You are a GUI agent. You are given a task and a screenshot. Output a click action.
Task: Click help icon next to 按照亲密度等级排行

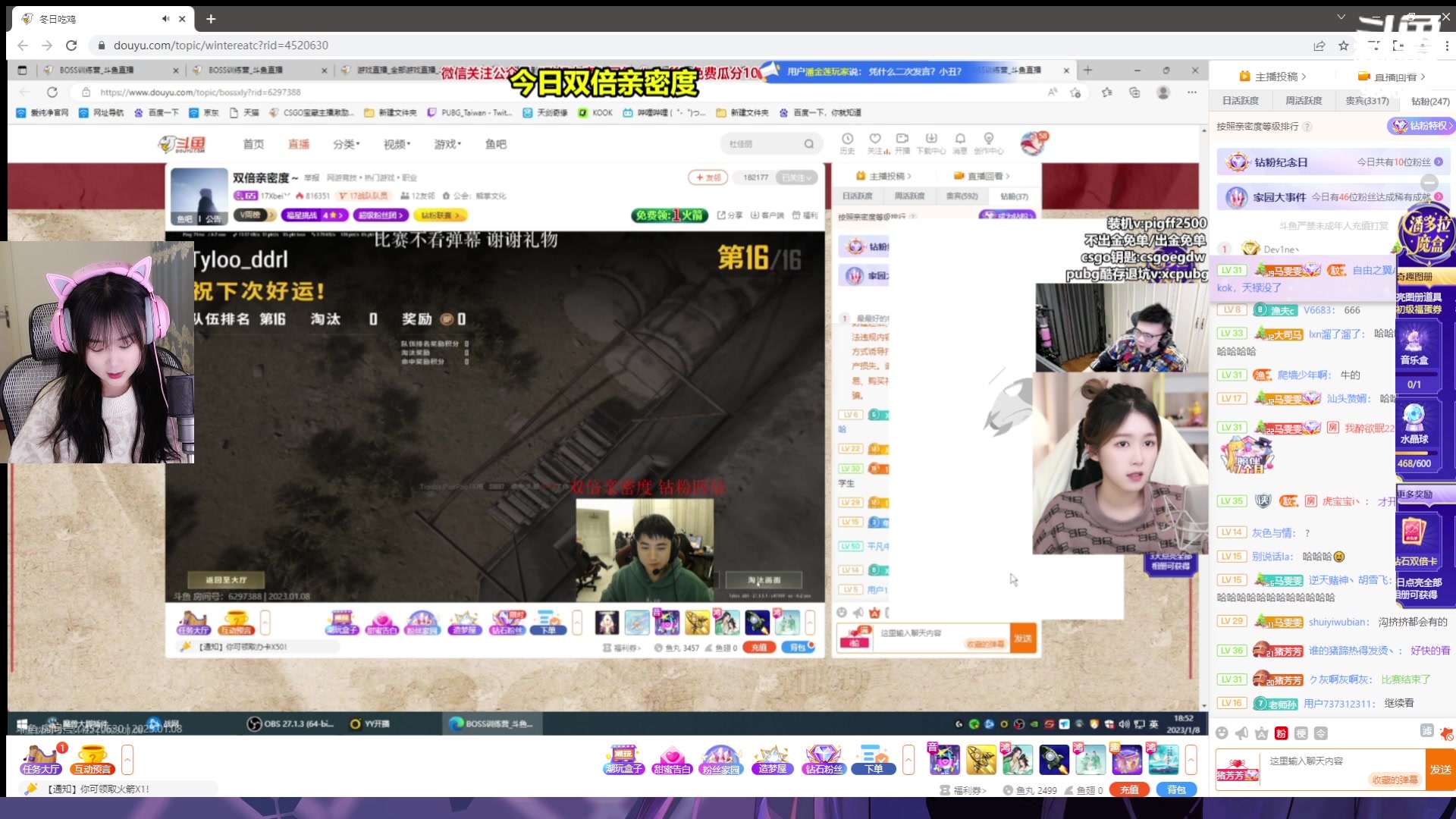pyautogui.click(x=1307, y=127)
